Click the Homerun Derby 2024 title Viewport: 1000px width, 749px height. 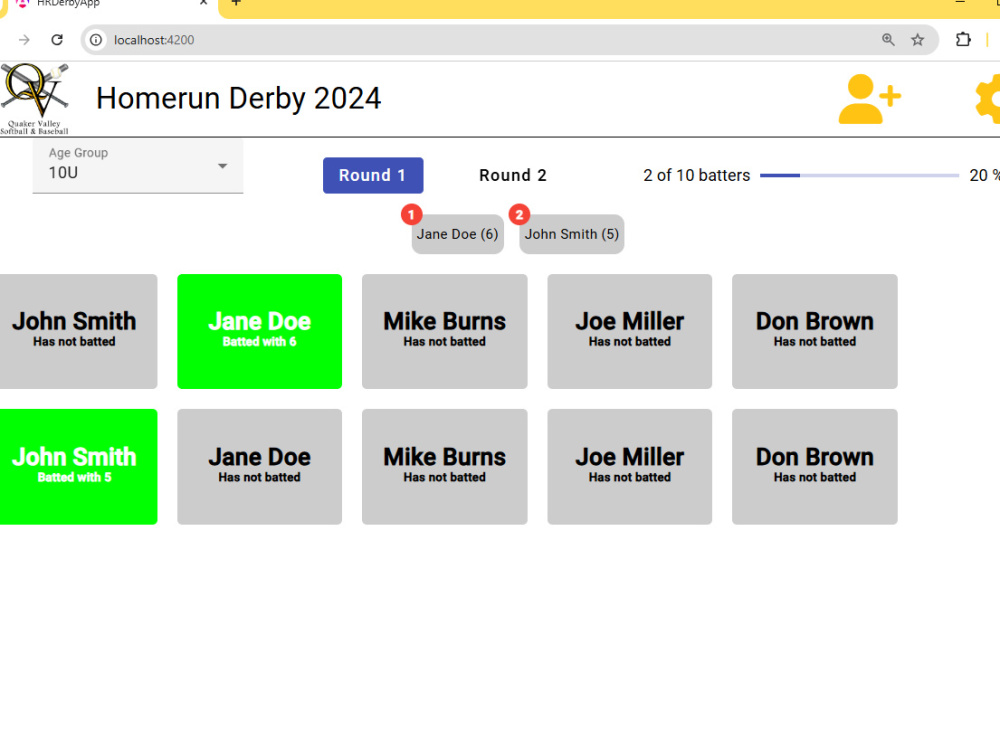coord(239,99)
